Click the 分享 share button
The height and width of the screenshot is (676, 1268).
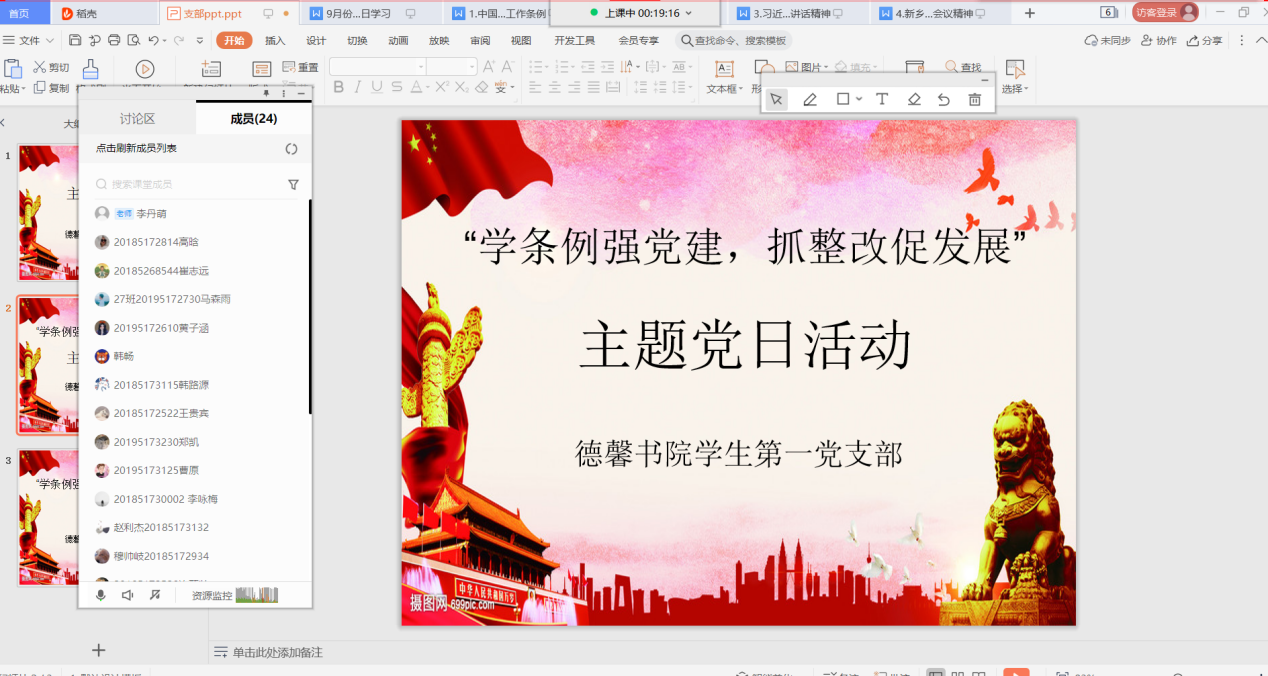click(1205, 41)
